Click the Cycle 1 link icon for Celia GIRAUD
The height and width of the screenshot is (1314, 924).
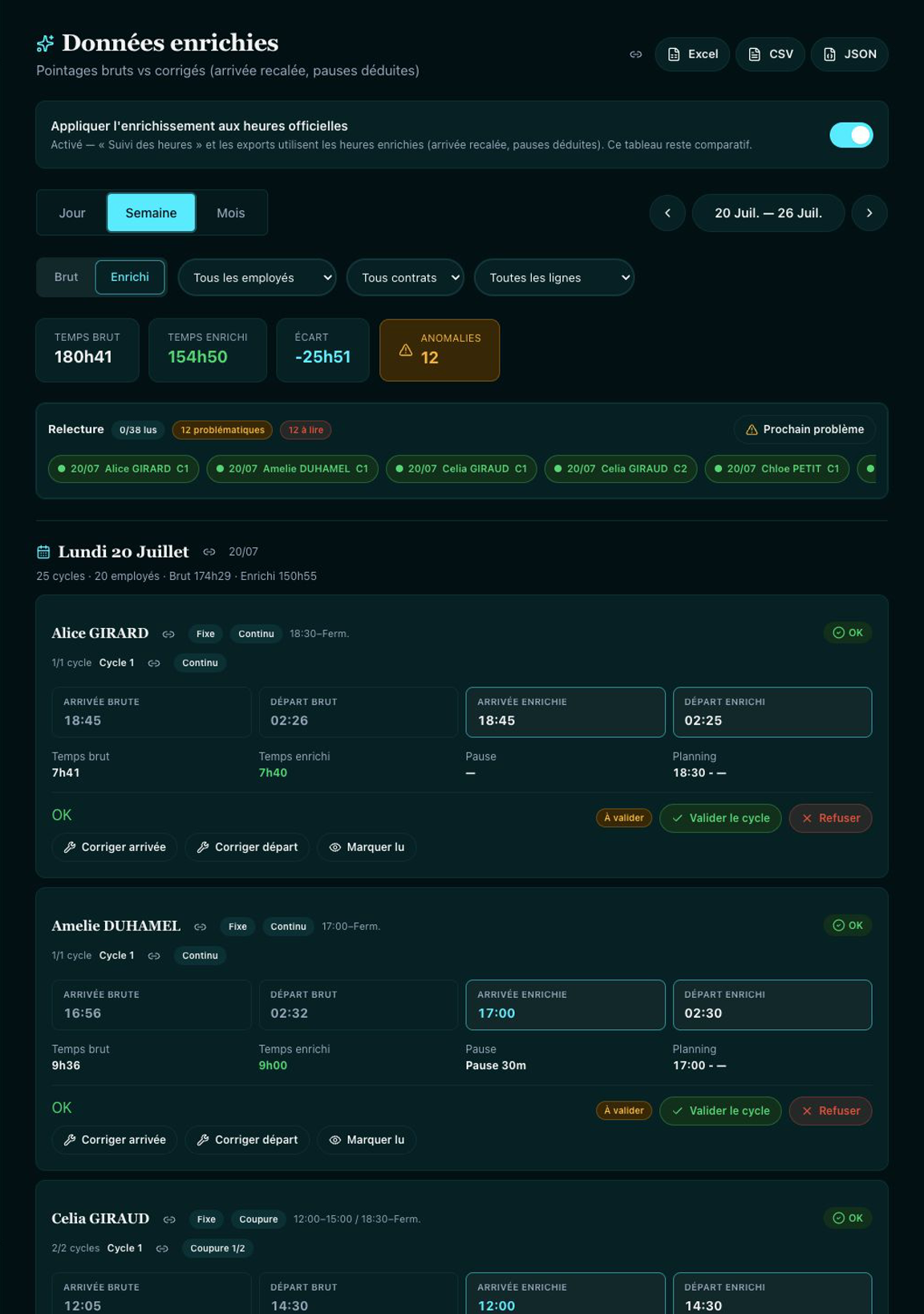[162, 1248]
